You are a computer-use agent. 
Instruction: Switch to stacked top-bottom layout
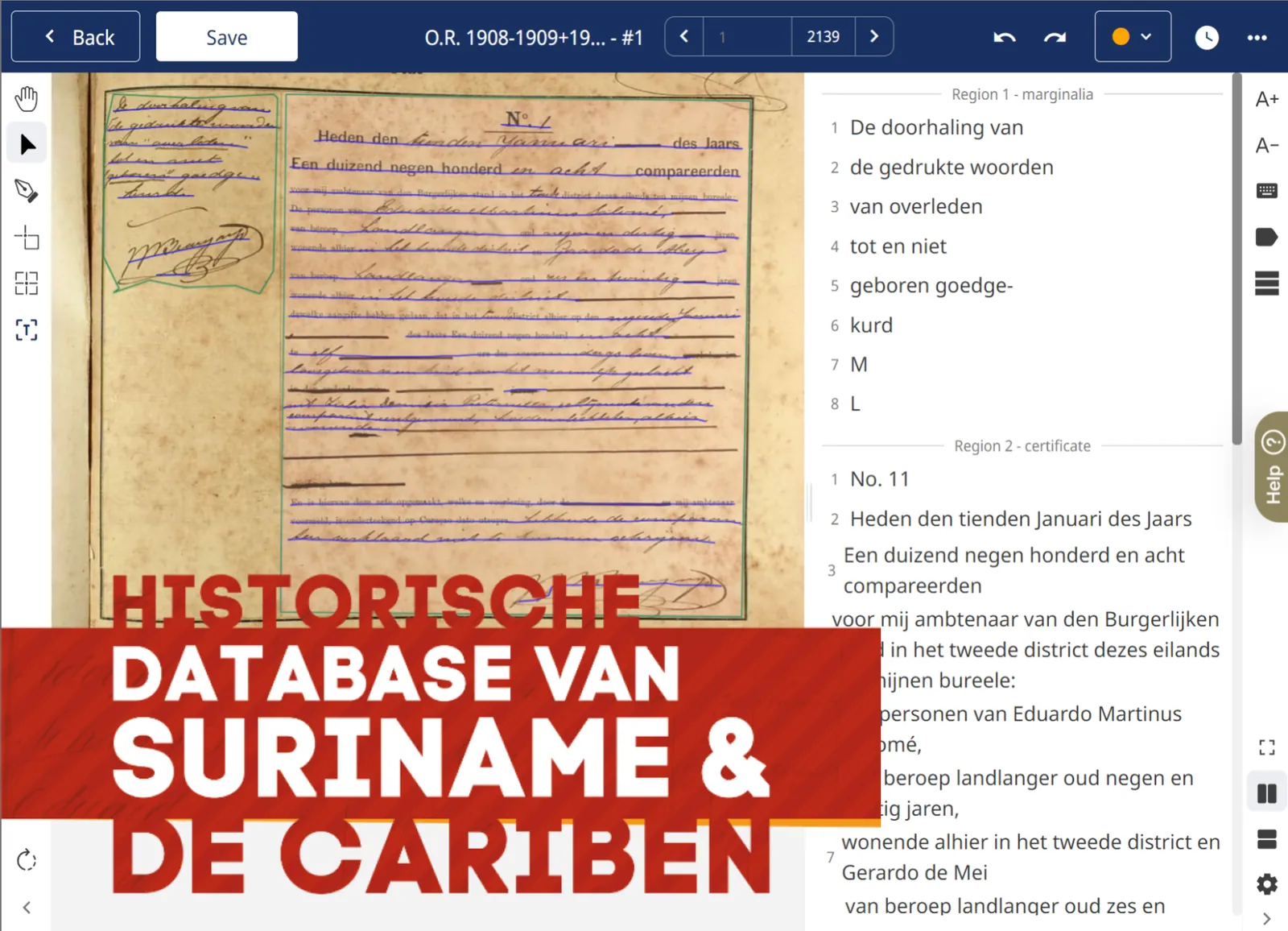click(x=1267, y=840)
